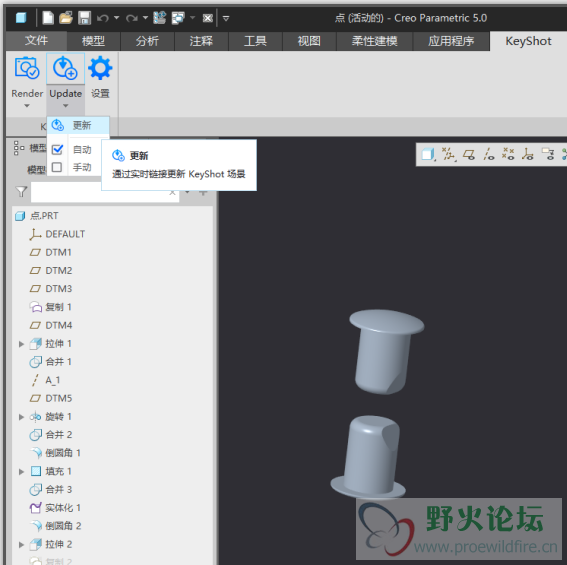
Task: Click the model tree search field
Action: point(105,192)
